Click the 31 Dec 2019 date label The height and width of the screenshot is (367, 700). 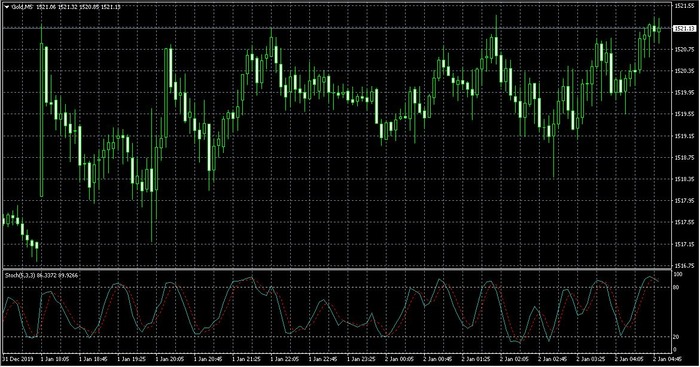coord(19,359)
